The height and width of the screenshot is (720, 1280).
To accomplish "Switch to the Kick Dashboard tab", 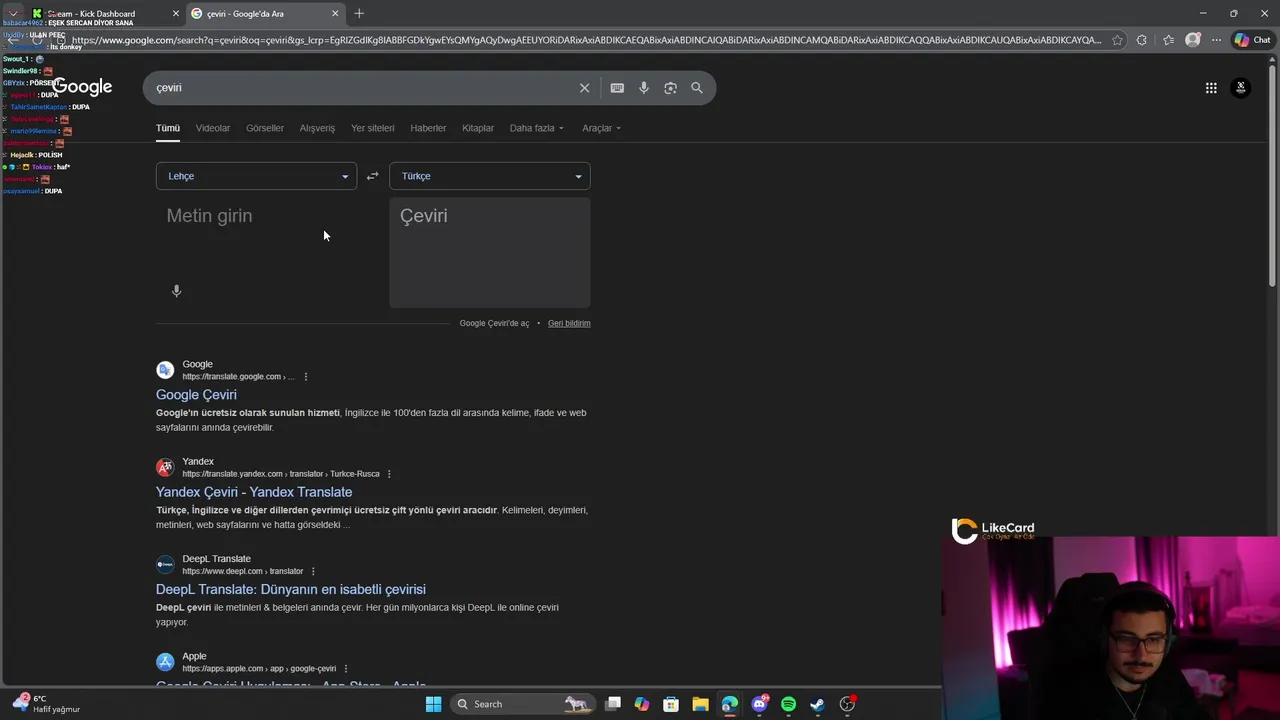I will (106, 14).
